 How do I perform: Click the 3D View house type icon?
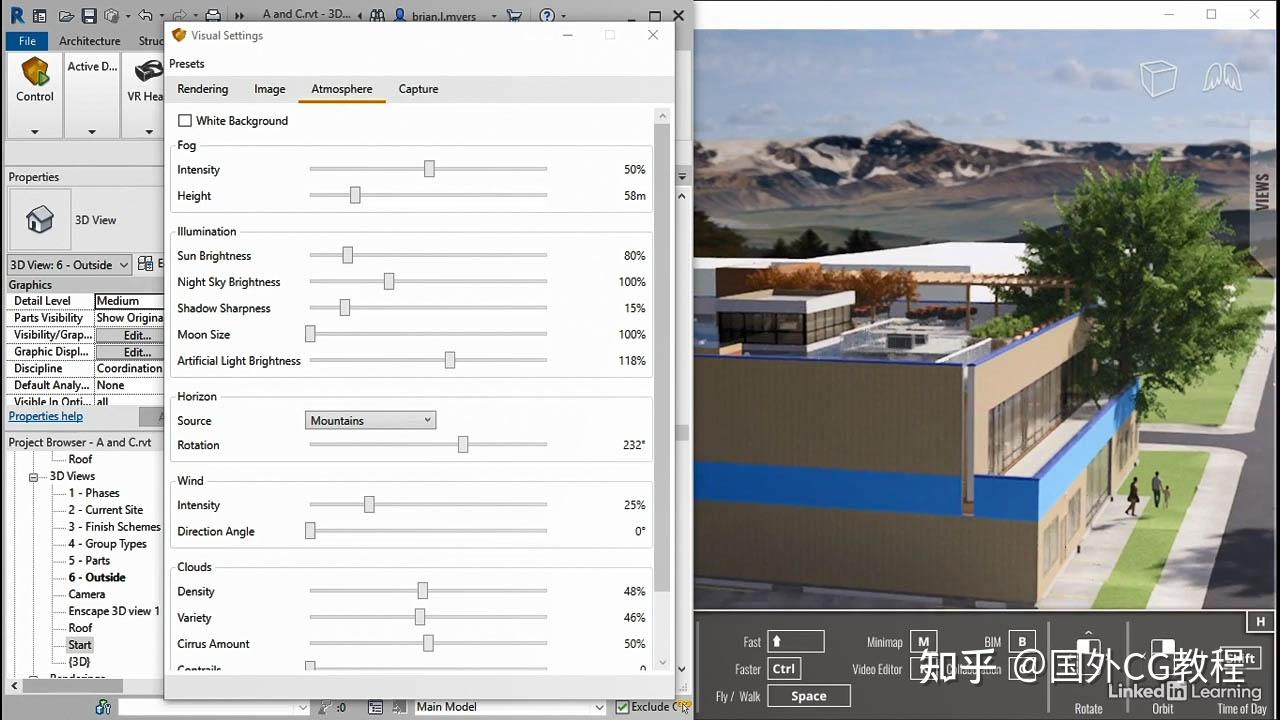tap(40, 219)
